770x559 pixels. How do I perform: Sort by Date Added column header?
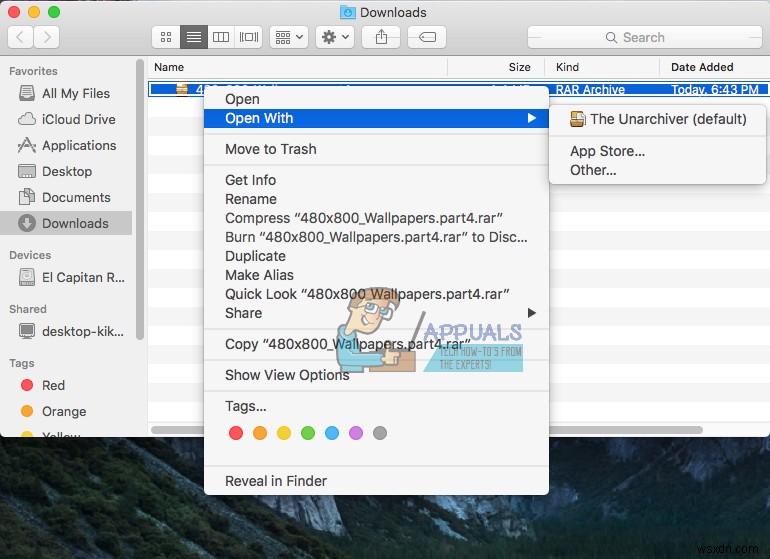(x=714, y=67)
